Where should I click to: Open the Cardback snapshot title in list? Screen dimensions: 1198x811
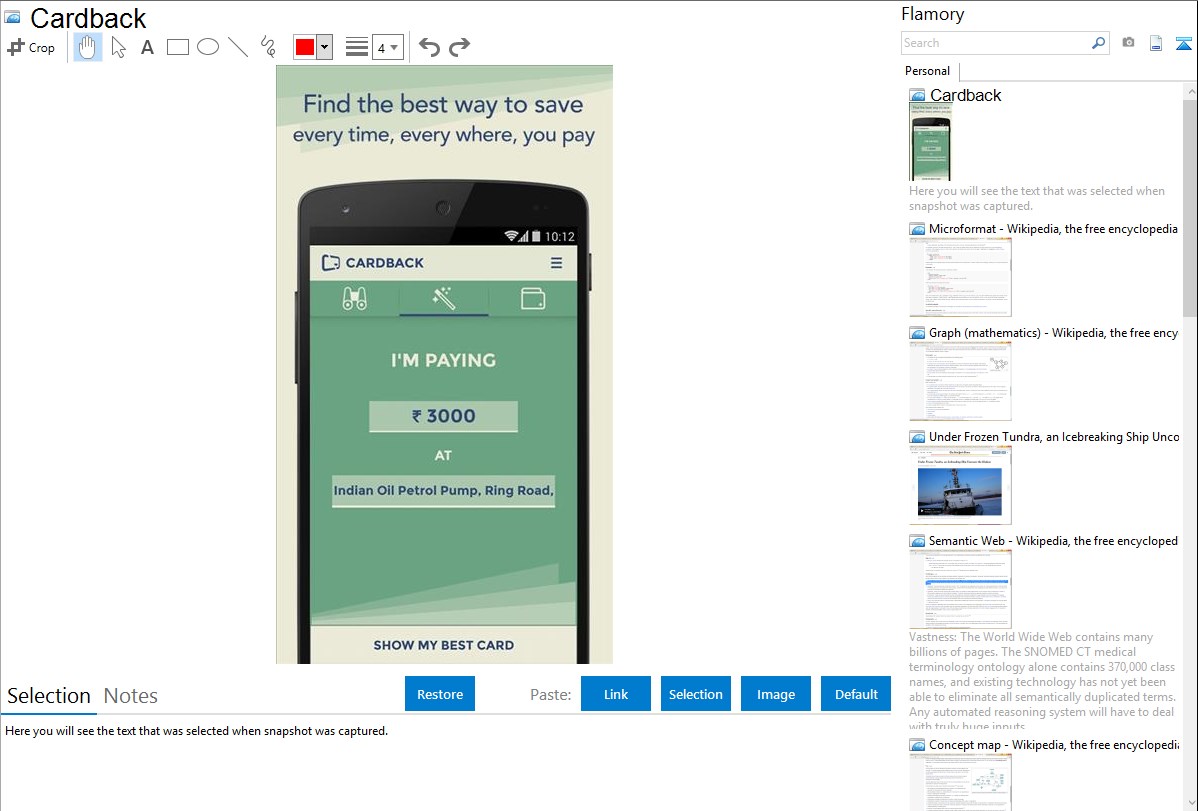[x=966, y=96]
